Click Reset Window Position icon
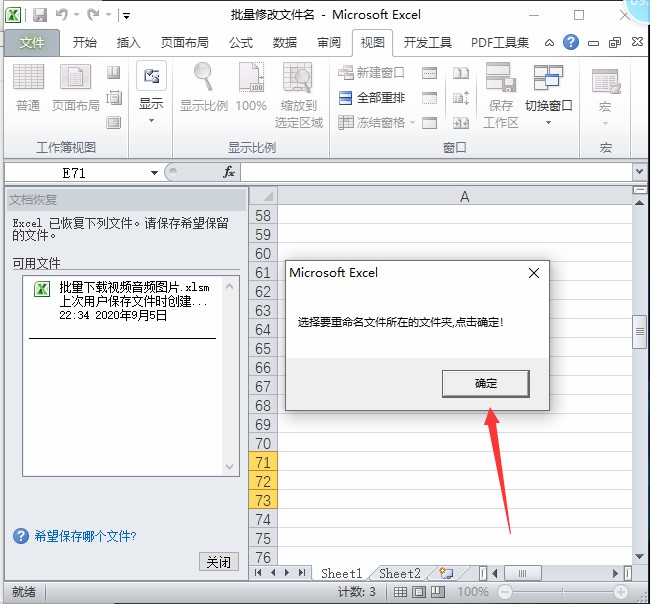 [x=461, y=123]
